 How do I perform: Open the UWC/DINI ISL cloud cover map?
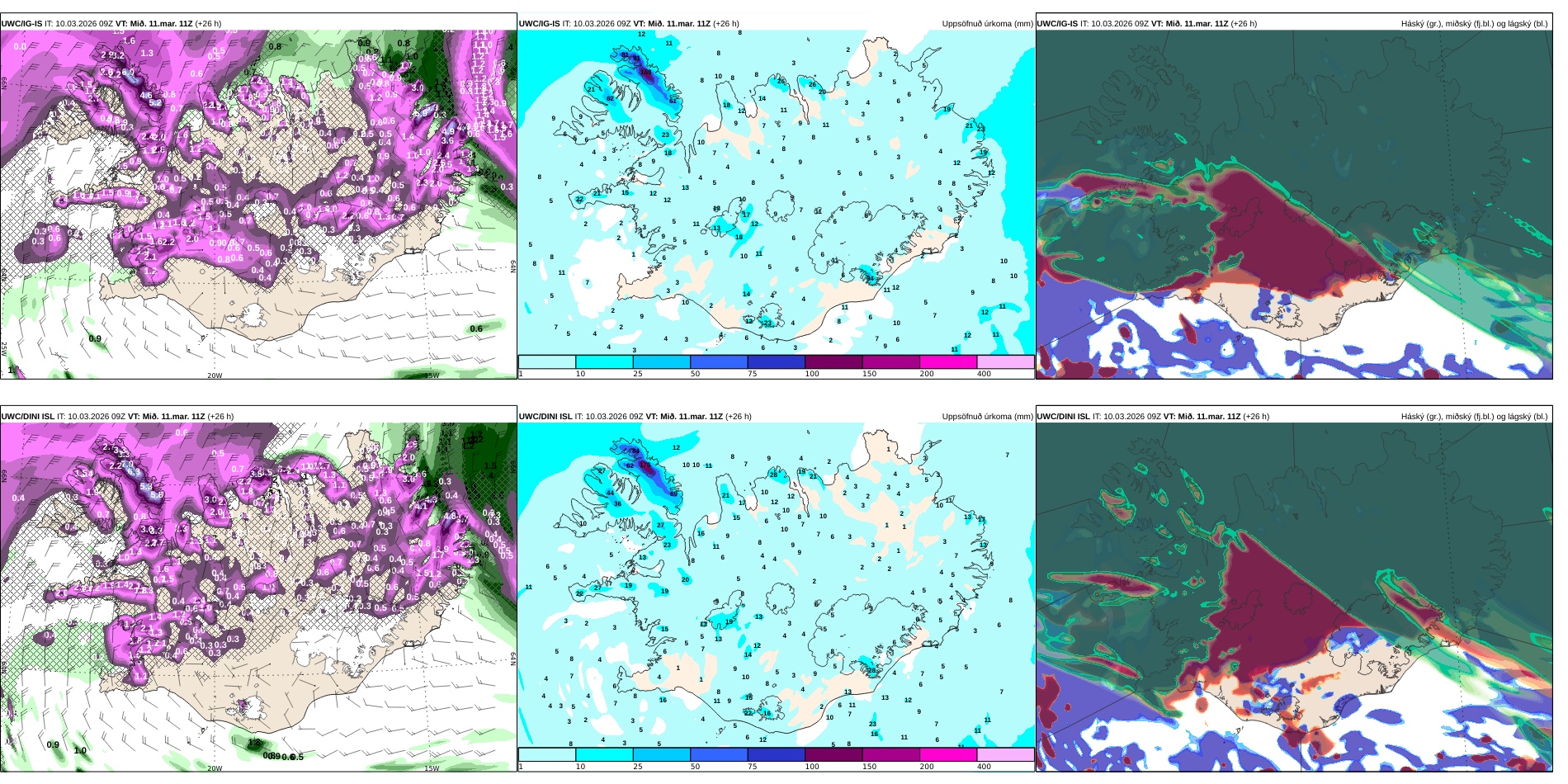click(1294, 597)
